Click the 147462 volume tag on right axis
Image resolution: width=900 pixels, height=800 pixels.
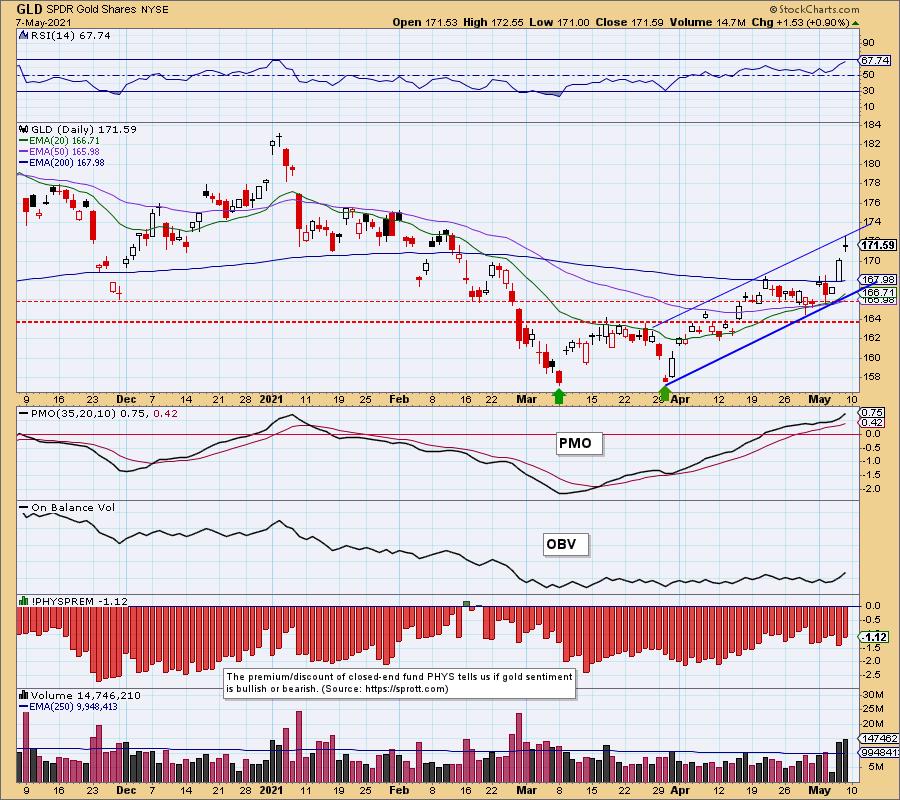pyautogui.click(x=879, y=739)
